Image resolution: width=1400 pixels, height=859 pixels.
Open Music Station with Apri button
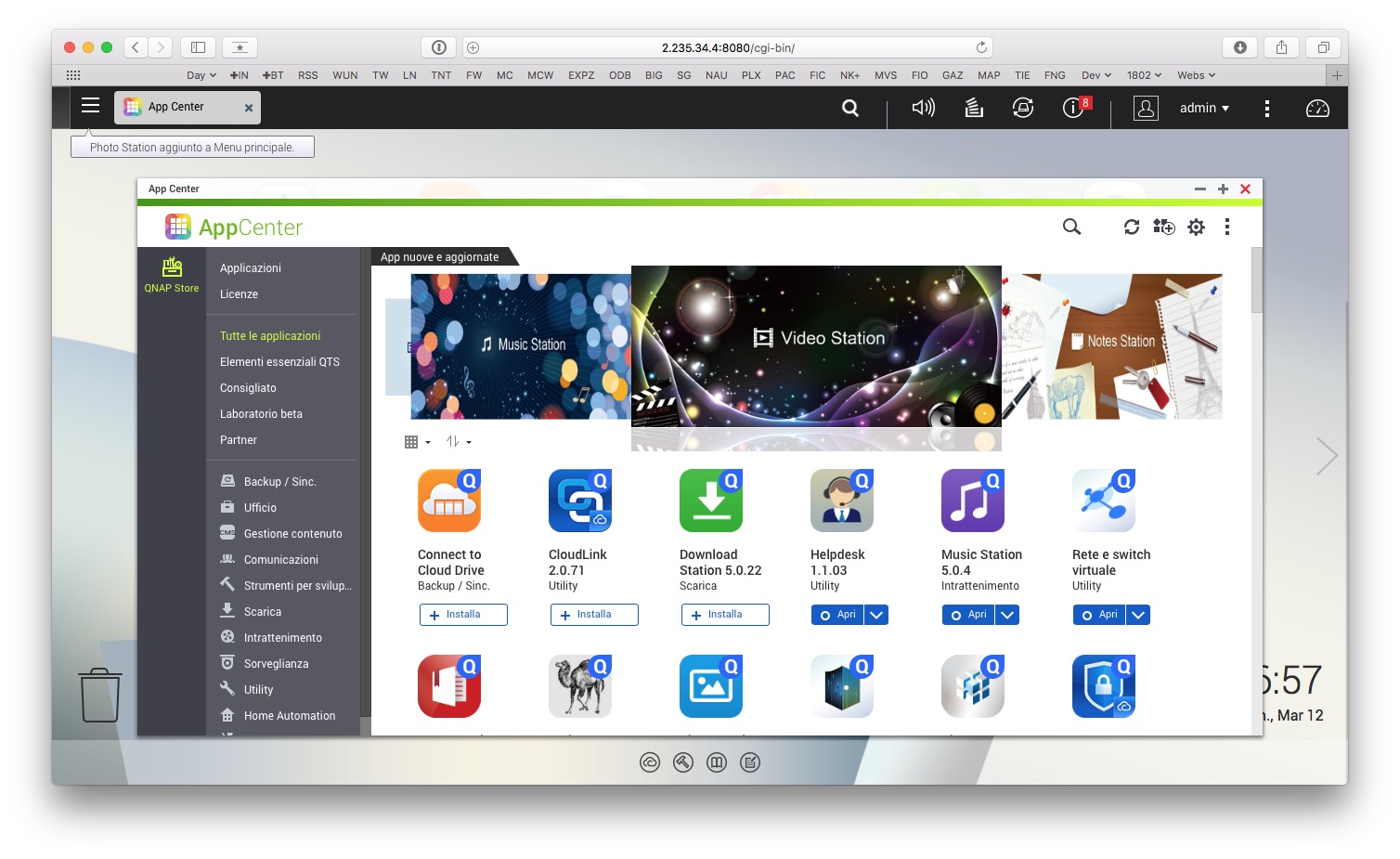coord(969,615)
